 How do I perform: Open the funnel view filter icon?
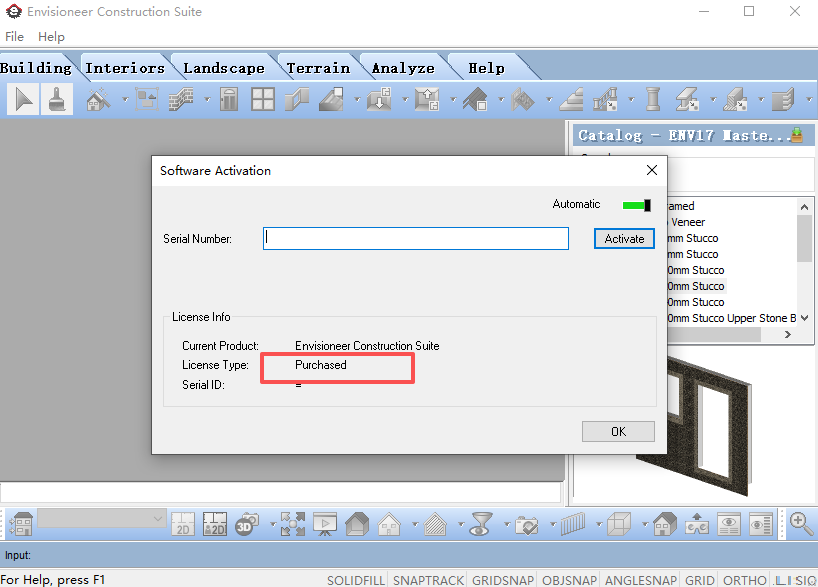point(481,524)
